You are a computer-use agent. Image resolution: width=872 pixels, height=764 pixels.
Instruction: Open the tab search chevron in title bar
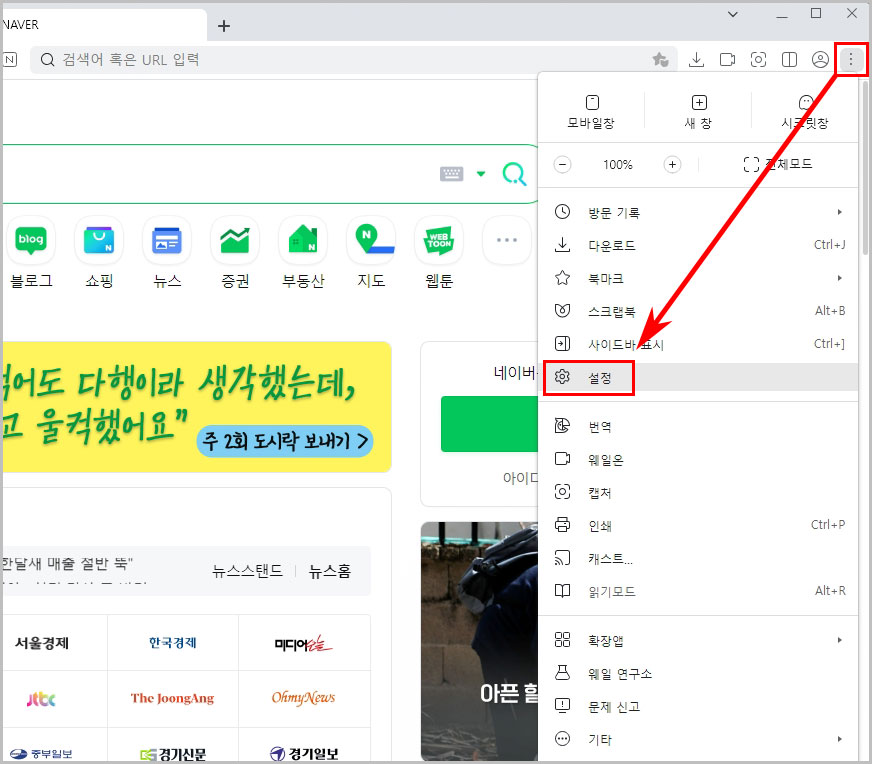(733, 14)
